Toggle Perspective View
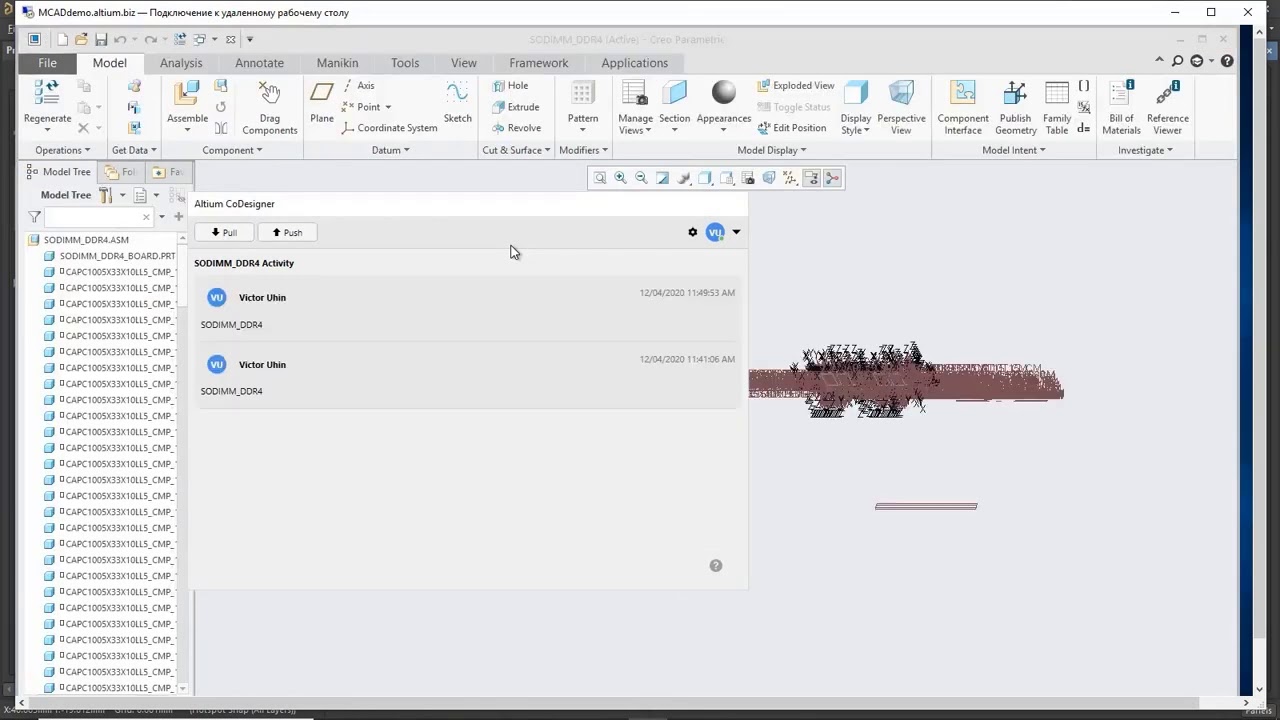This screenshot has width=1280, height=720. click(901, 108)
